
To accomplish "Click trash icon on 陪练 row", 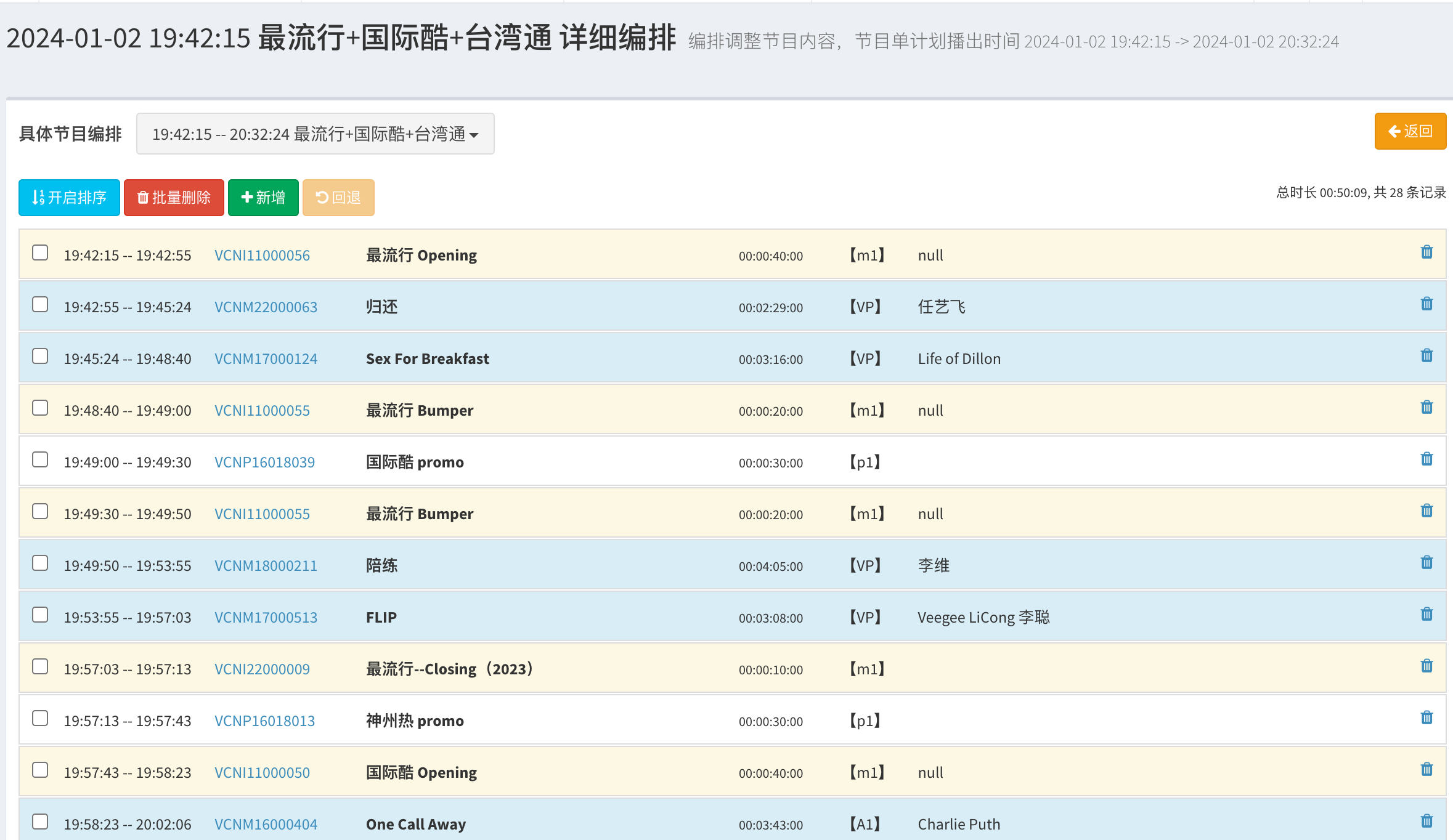I will click(1427, 563).
